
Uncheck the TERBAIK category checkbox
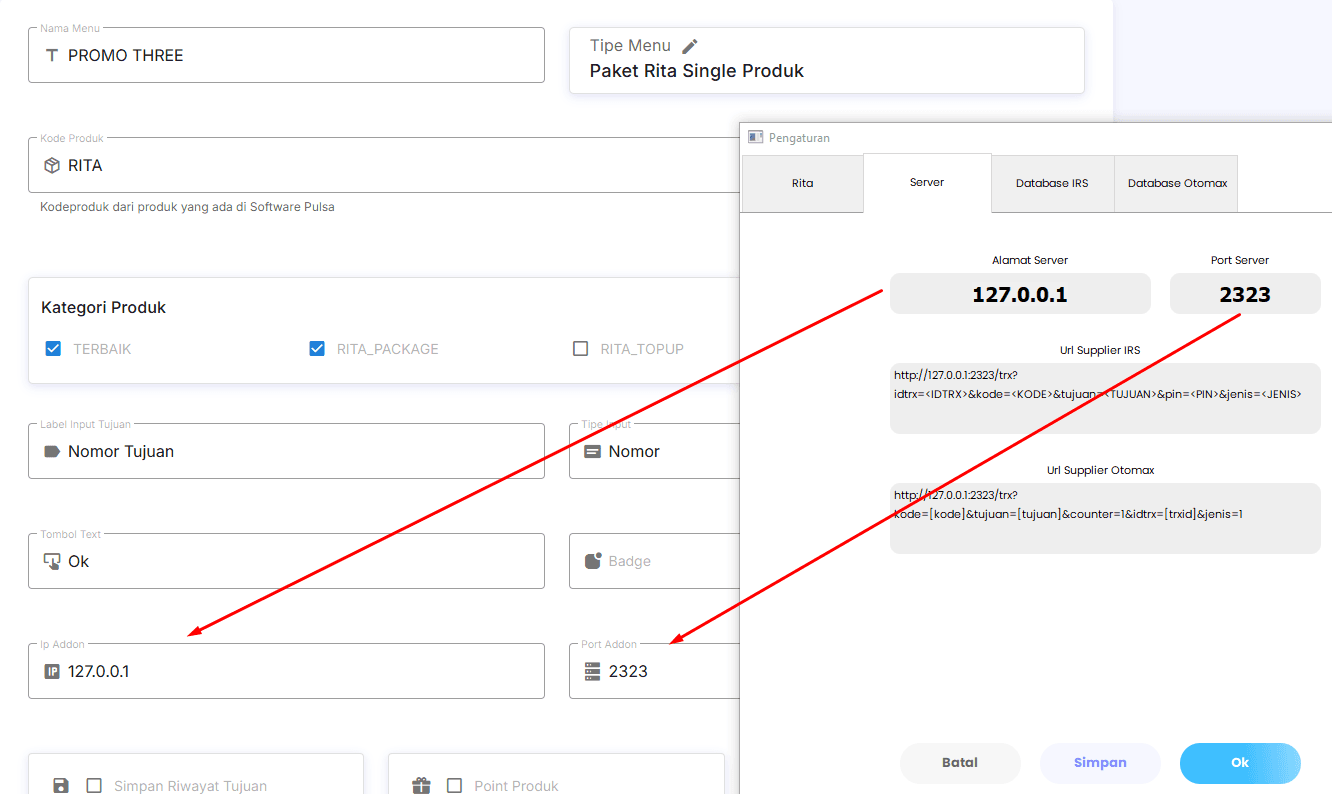tap(54, 349)
